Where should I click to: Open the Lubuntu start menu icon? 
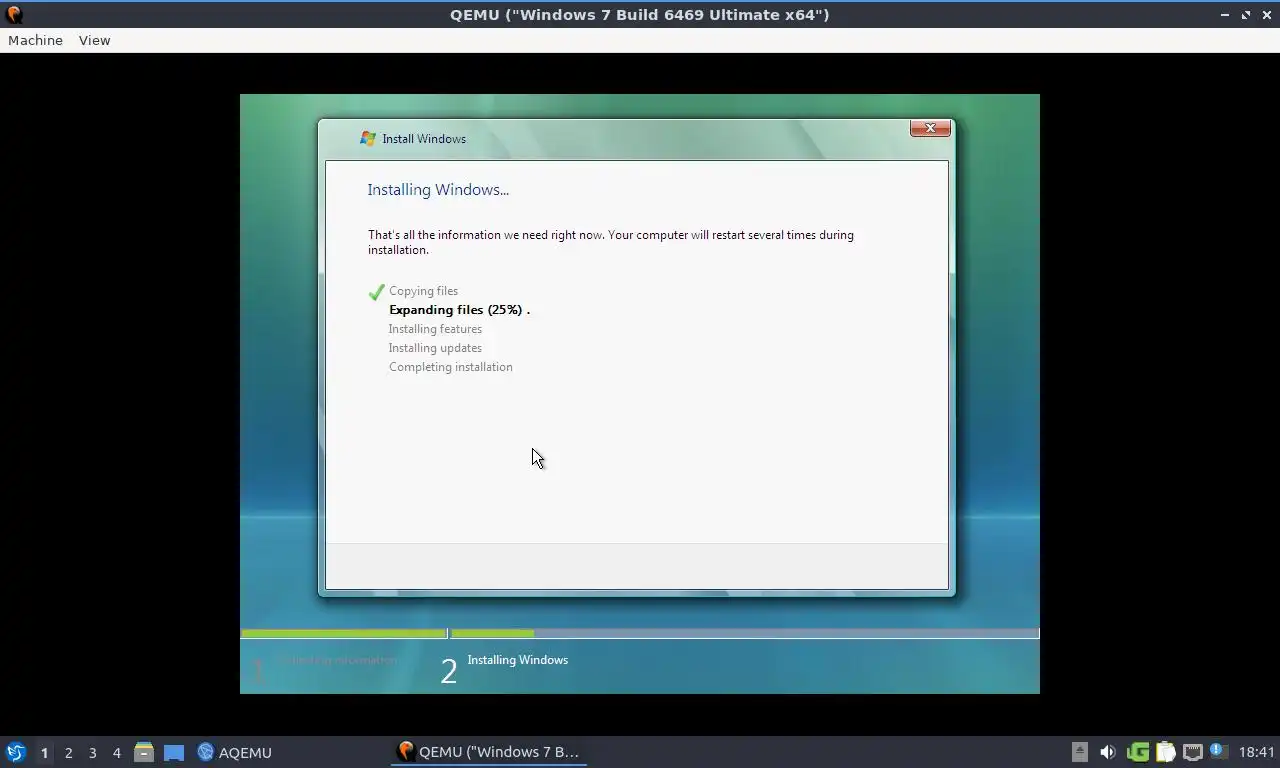pyautogui.click(x=15, y=752)
